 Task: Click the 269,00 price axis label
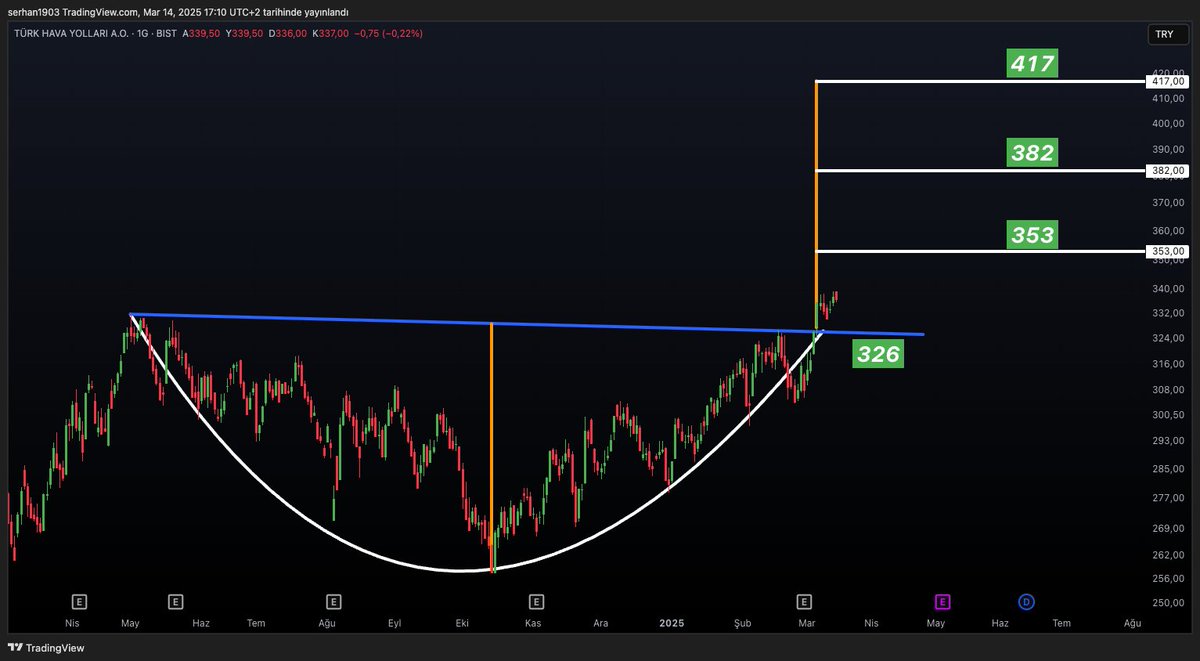point(1168,528)
